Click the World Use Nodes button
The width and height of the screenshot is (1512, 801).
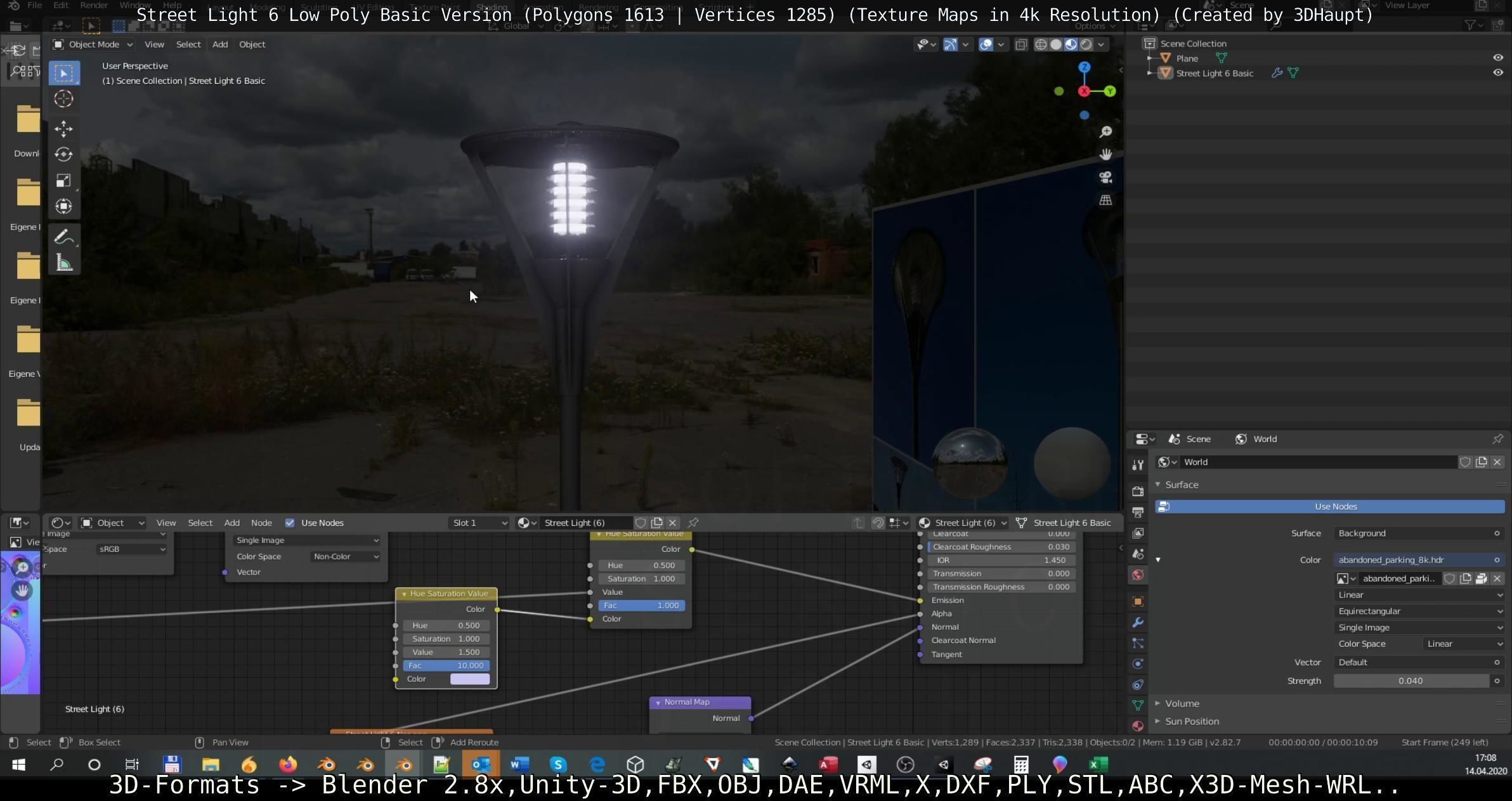[1330, 507]
